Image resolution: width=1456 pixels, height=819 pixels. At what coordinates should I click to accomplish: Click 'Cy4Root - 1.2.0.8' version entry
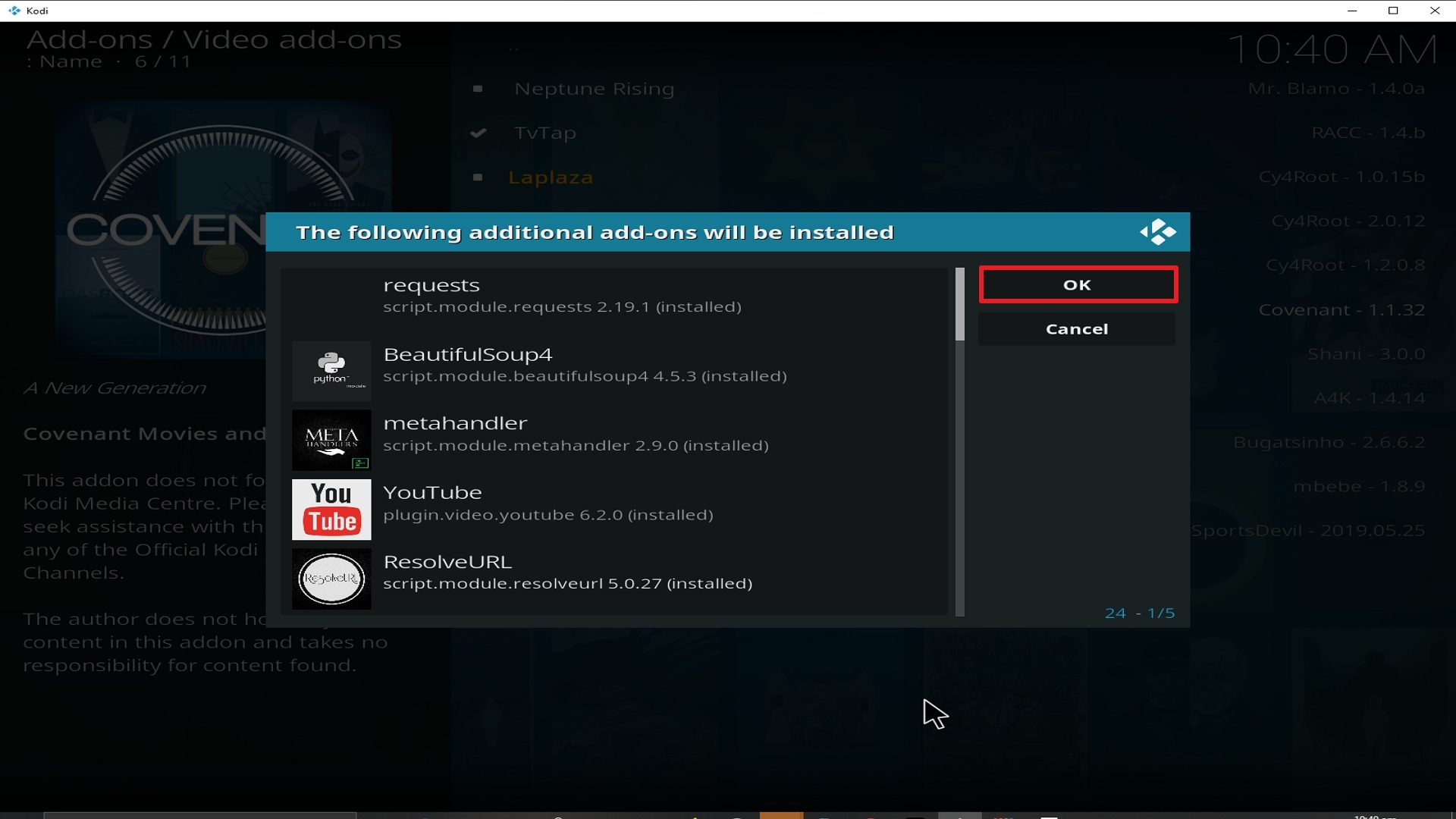point(1345,265)
